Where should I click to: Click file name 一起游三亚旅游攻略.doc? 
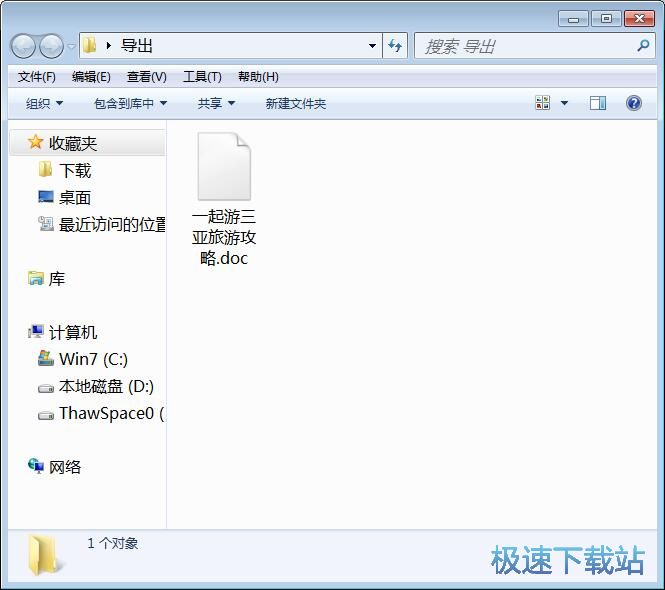[224, 237]
